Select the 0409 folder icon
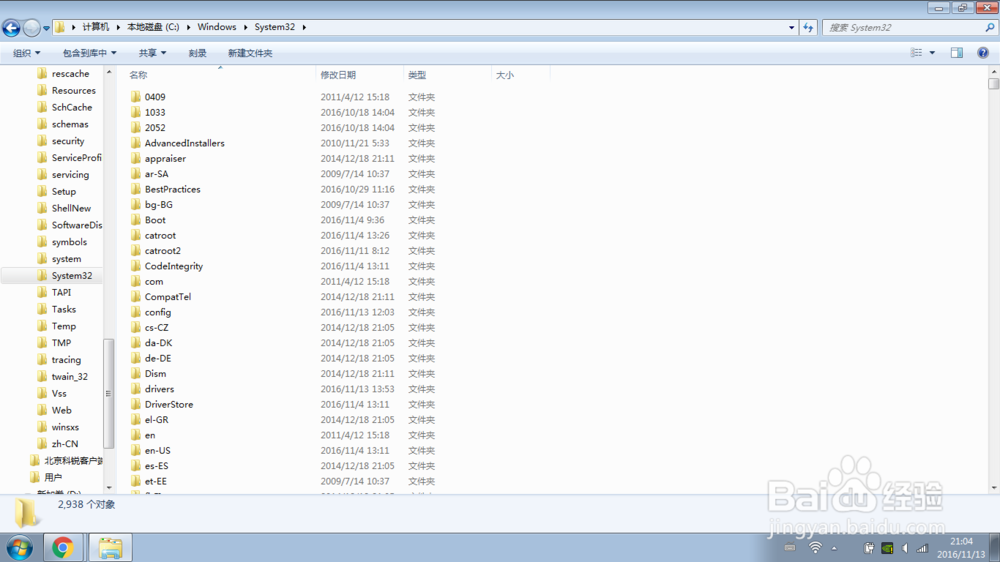This screenshot has height=562, width=1000. (x=136, y=97)
